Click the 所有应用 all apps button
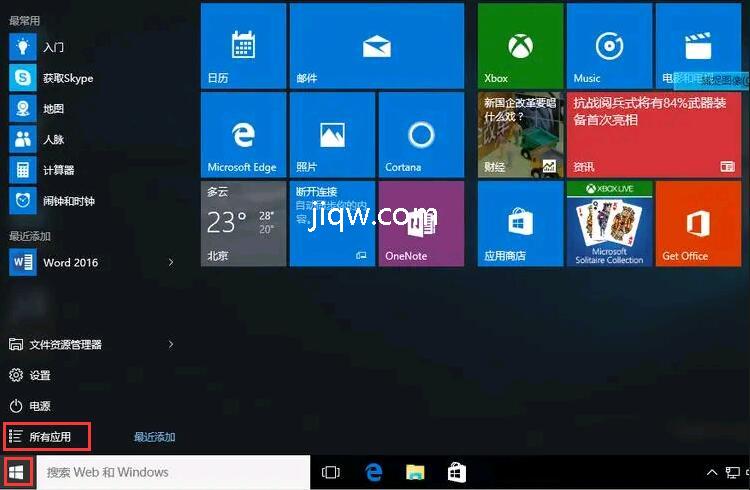750x490 pixels. 48,437
